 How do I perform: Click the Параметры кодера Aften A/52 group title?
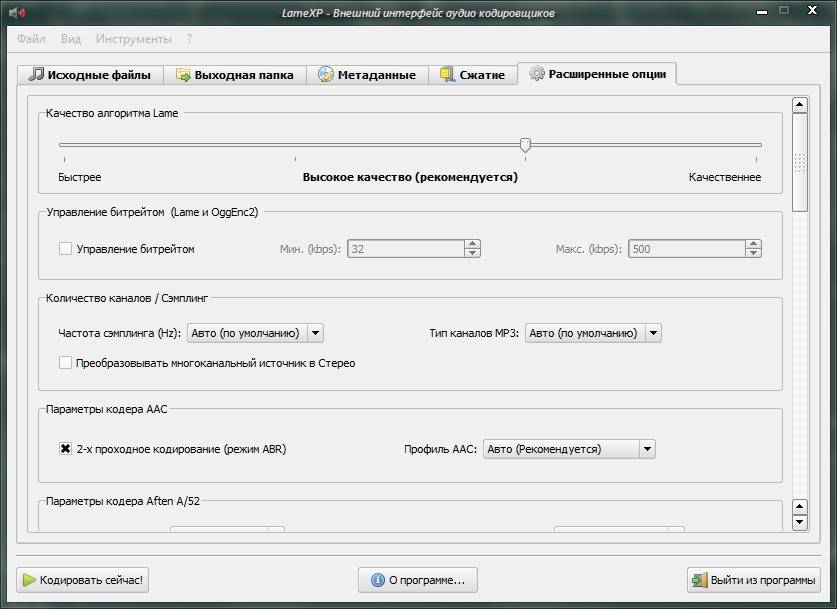pos(123,501)
